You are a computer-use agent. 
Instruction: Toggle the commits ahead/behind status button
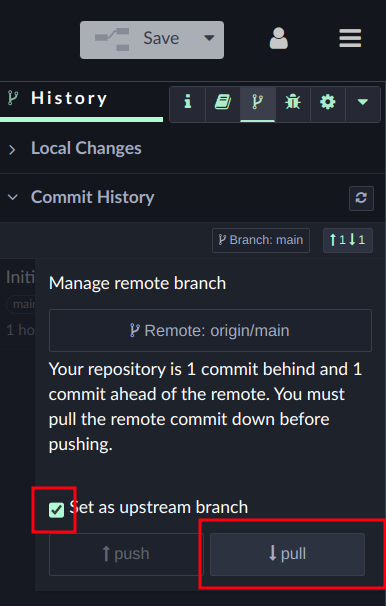point(348,240)
